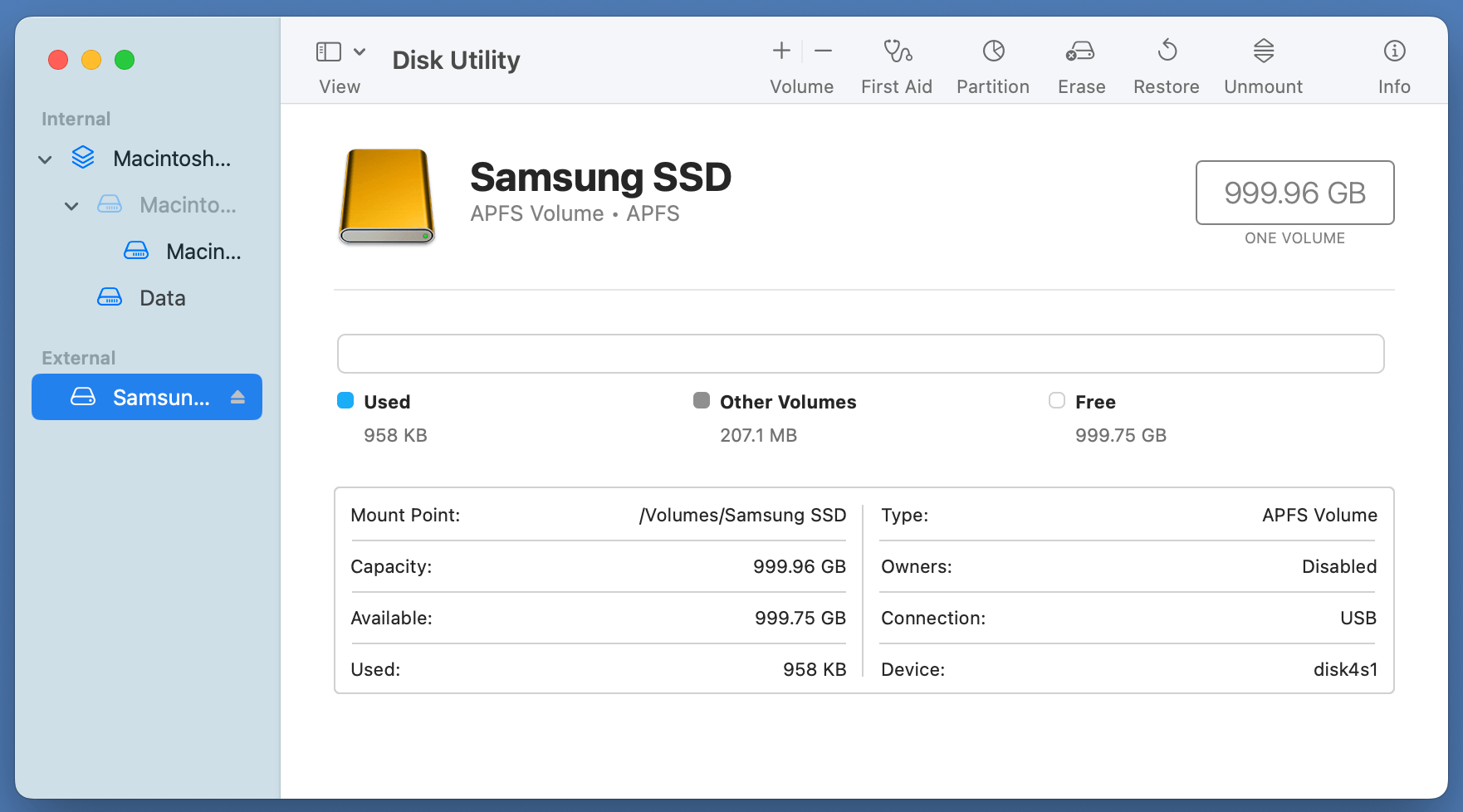Toggle the Used legend swatch

(x=345, y=400)
